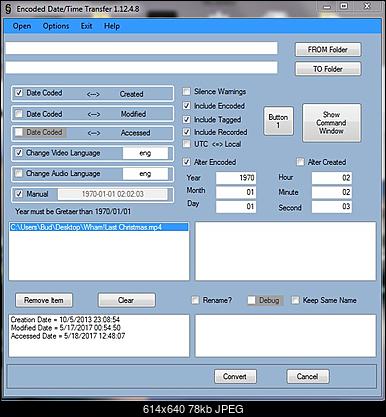Click video language eng field
This screenshot has width=386, height=417.
coord(145,153)
